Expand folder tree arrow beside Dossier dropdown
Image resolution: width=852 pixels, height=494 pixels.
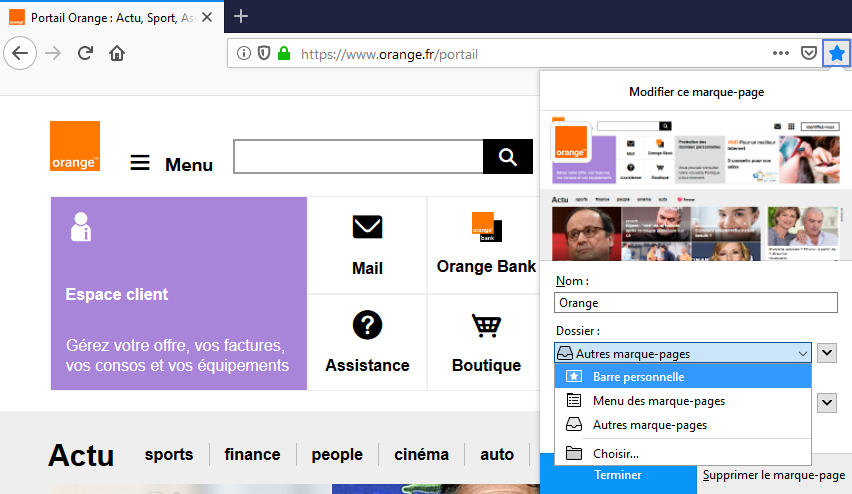827,353
